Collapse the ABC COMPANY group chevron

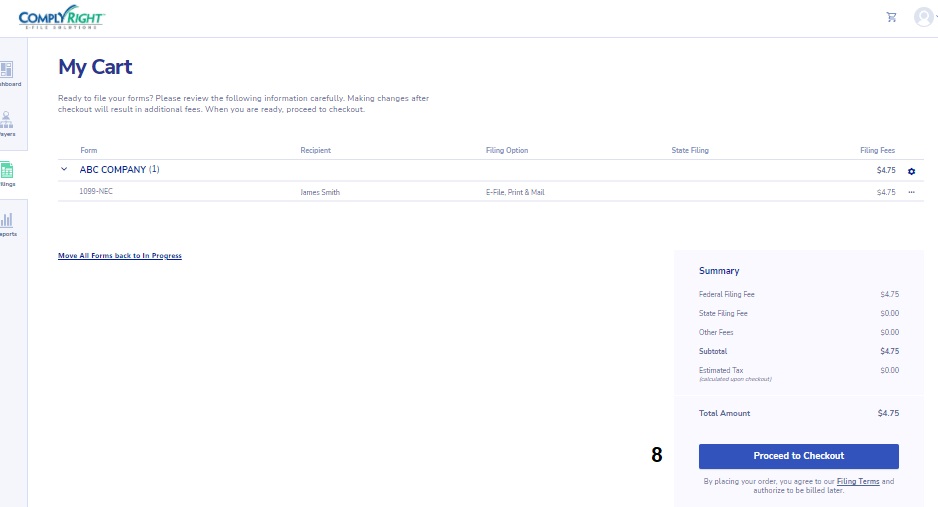[x=64, y=169]
